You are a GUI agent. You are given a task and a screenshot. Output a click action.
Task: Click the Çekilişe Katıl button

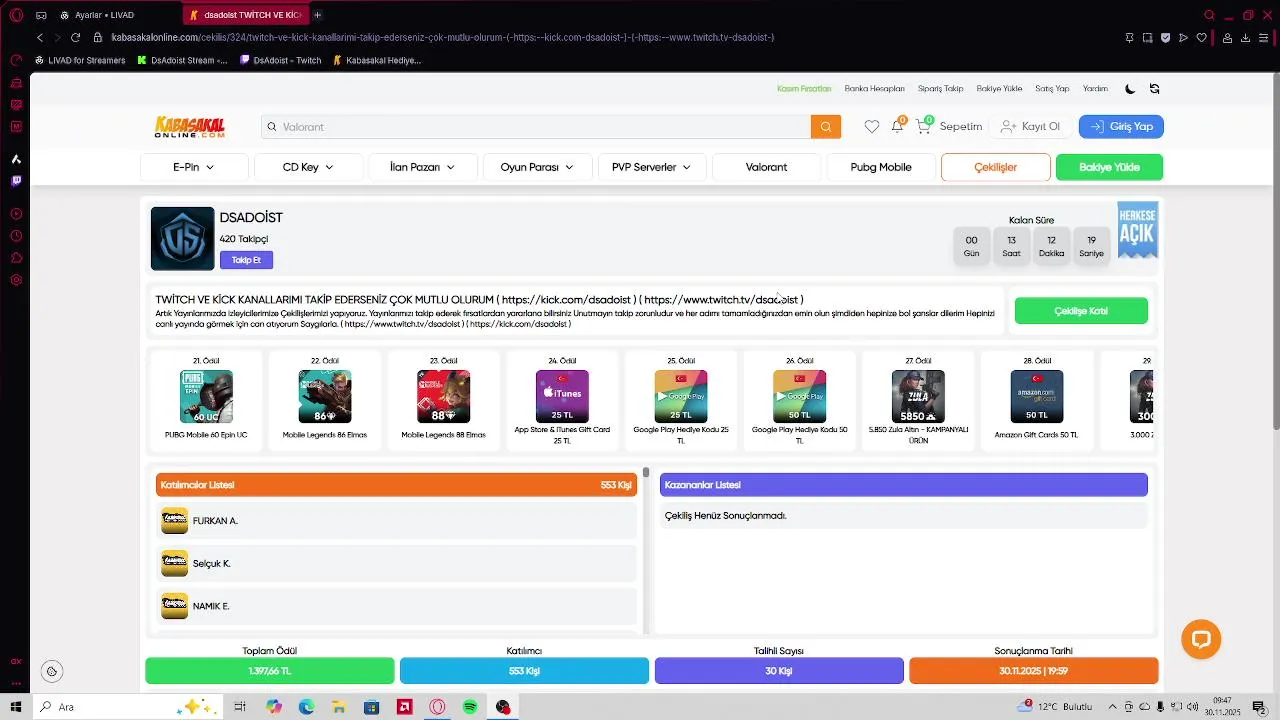point(1081,311)
